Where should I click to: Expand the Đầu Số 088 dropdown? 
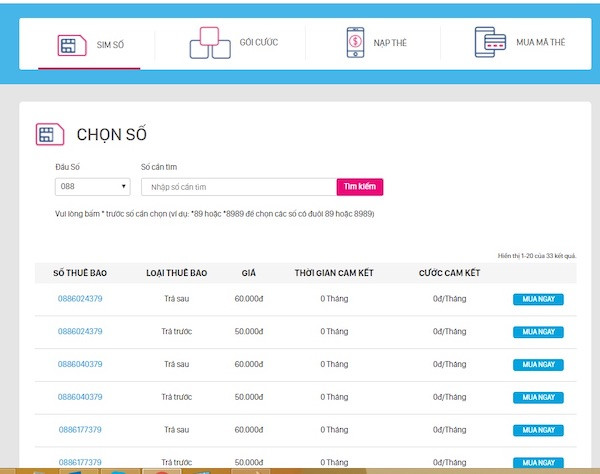tap(93, 187)
